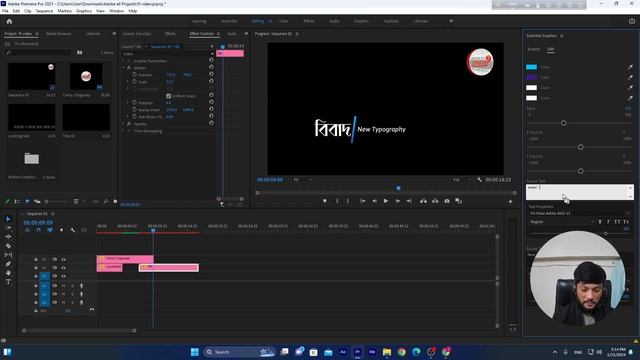This screenshot has width=640, height=360.
Task: Open the File menu
Action: tap(5, 11)
